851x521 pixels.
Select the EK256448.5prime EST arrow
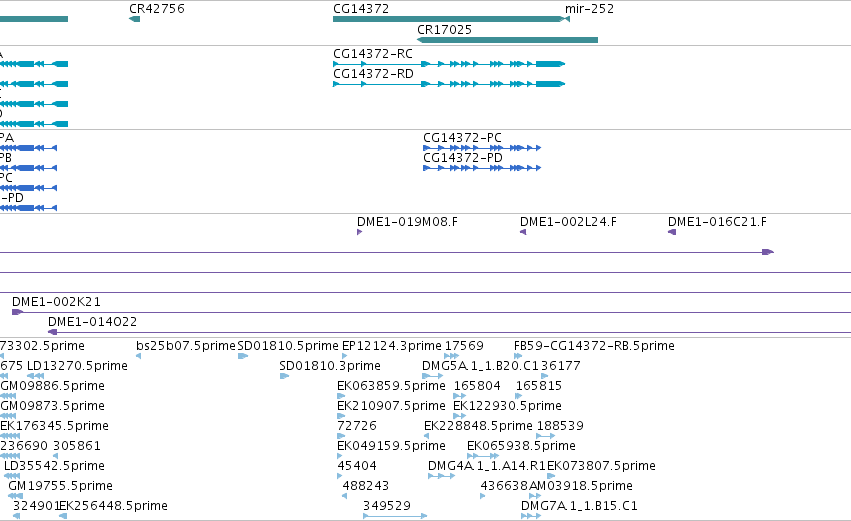63,516
